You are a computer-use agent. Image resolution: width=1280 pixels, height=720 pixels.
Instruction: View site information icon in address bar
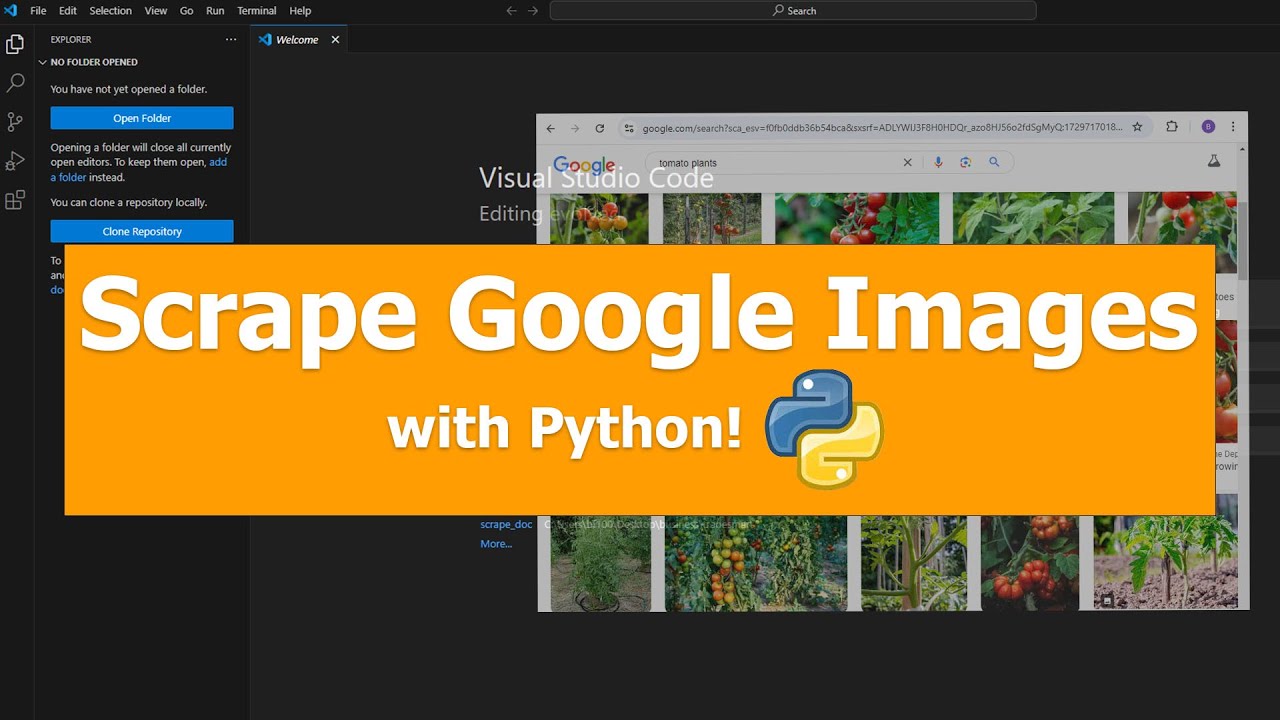tap(629, 128)
